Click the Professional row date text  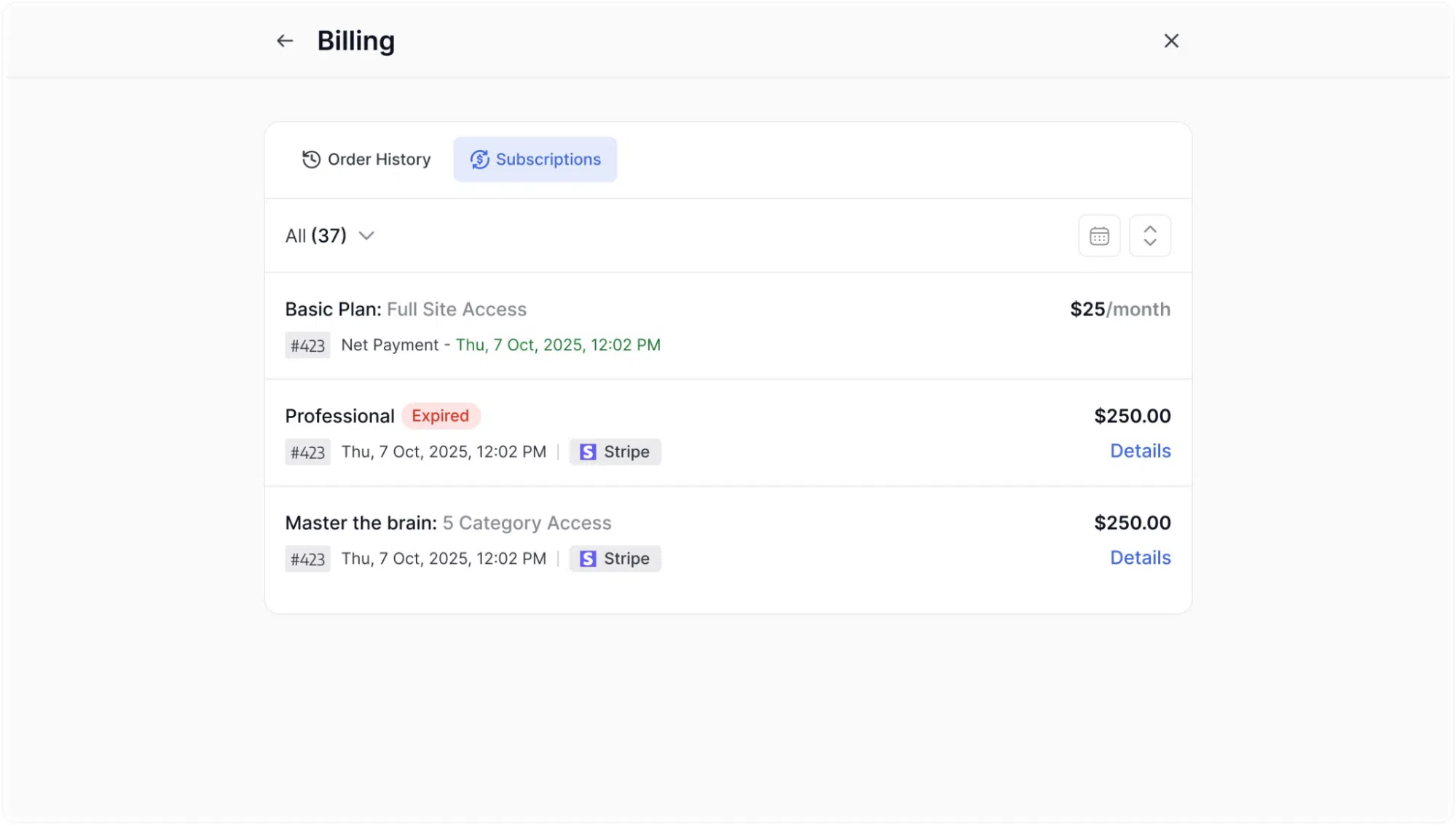[444, 452]
